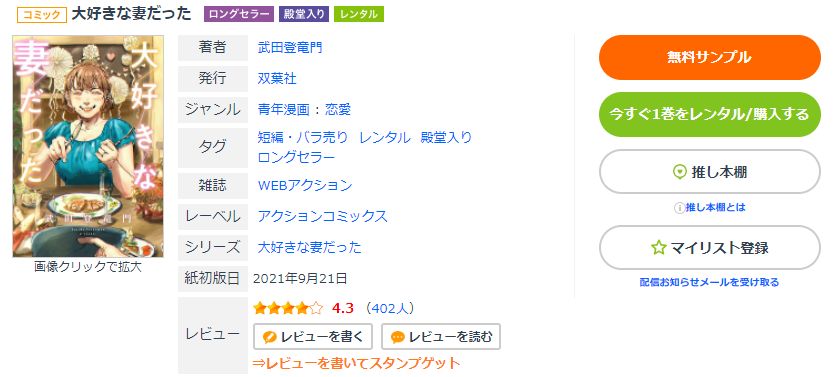Select the ロングセラー purple badge
835x377 pixels.
pyautogui.click(x=239, y=14)
